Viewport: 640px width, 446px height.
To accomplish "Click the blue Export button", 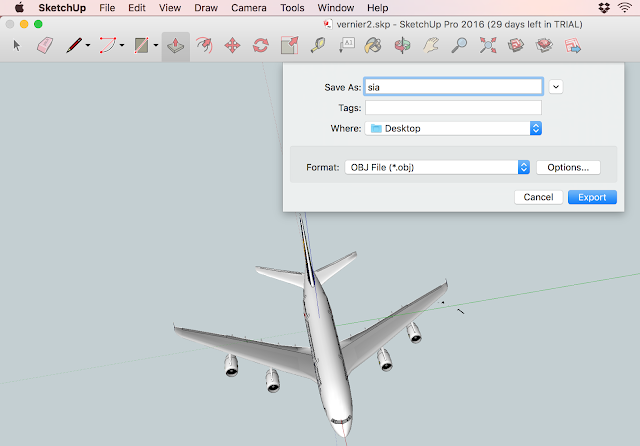I will tap(592, 197).
